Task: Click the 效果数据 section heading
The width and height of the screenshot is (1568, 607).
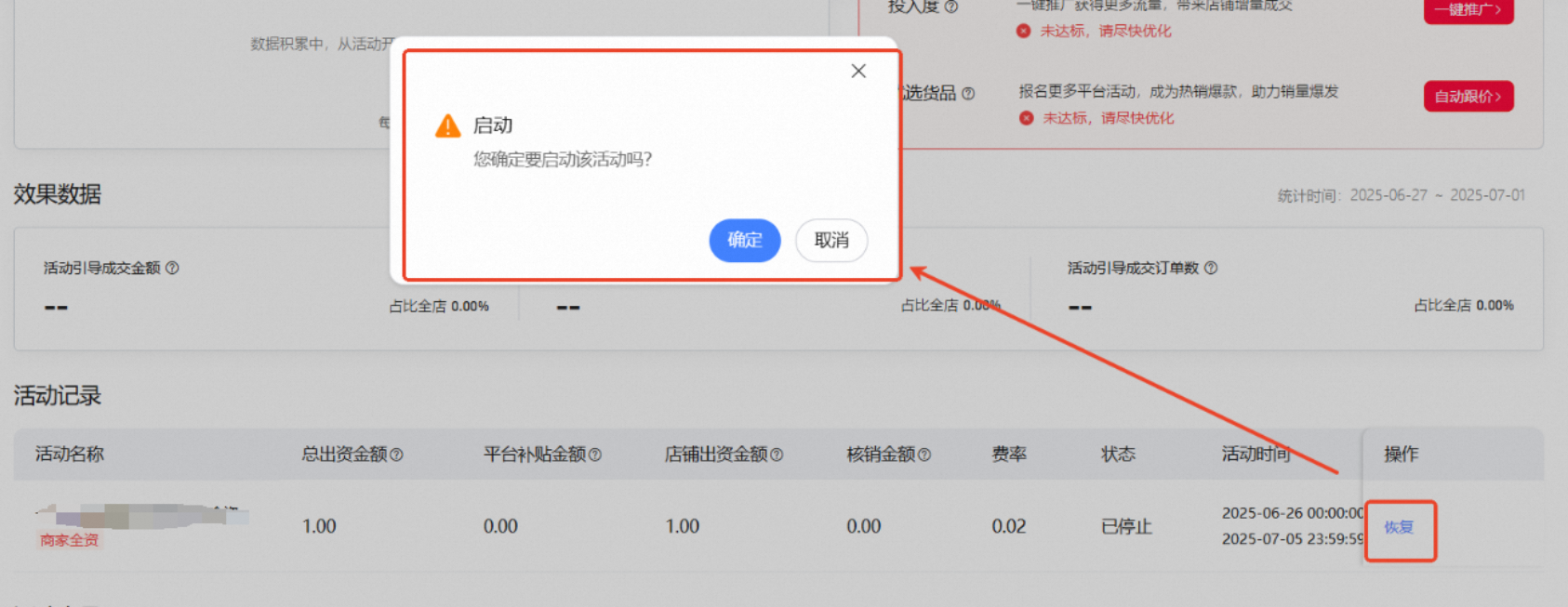Action: tap(58, 194)
